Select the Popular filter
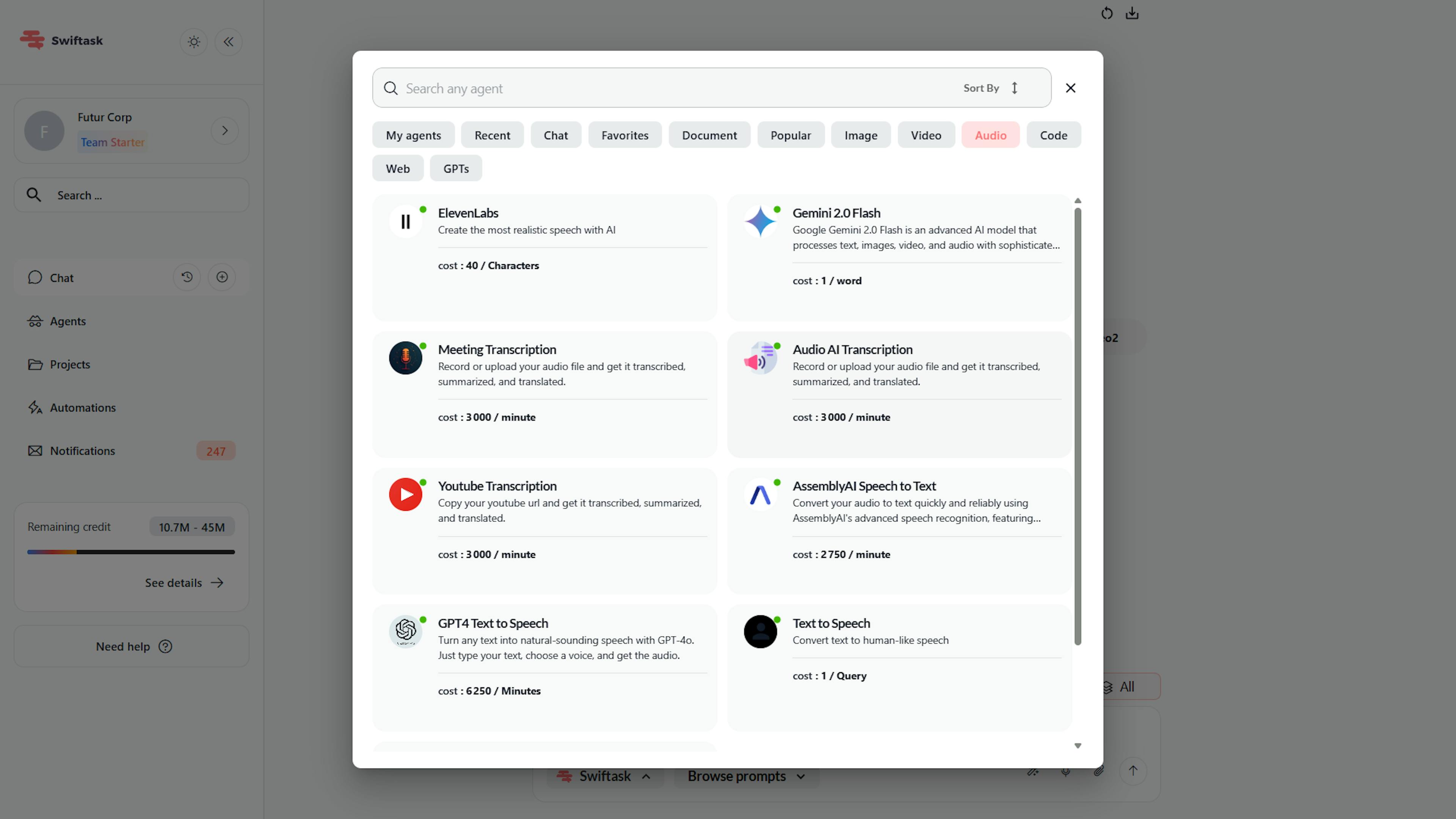 point(791,135)
